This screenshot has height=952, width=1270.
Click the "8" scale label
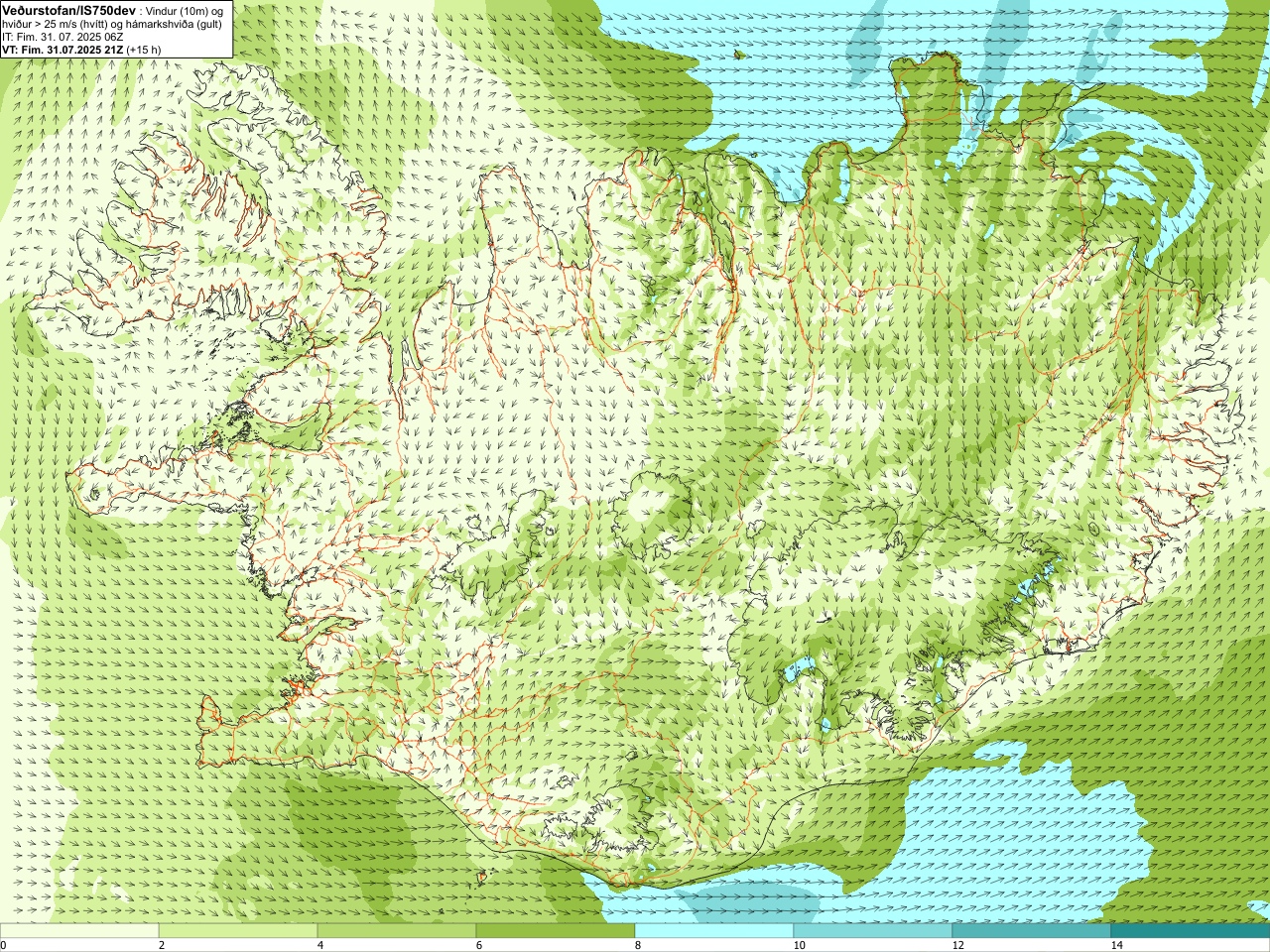coord(638,945)
